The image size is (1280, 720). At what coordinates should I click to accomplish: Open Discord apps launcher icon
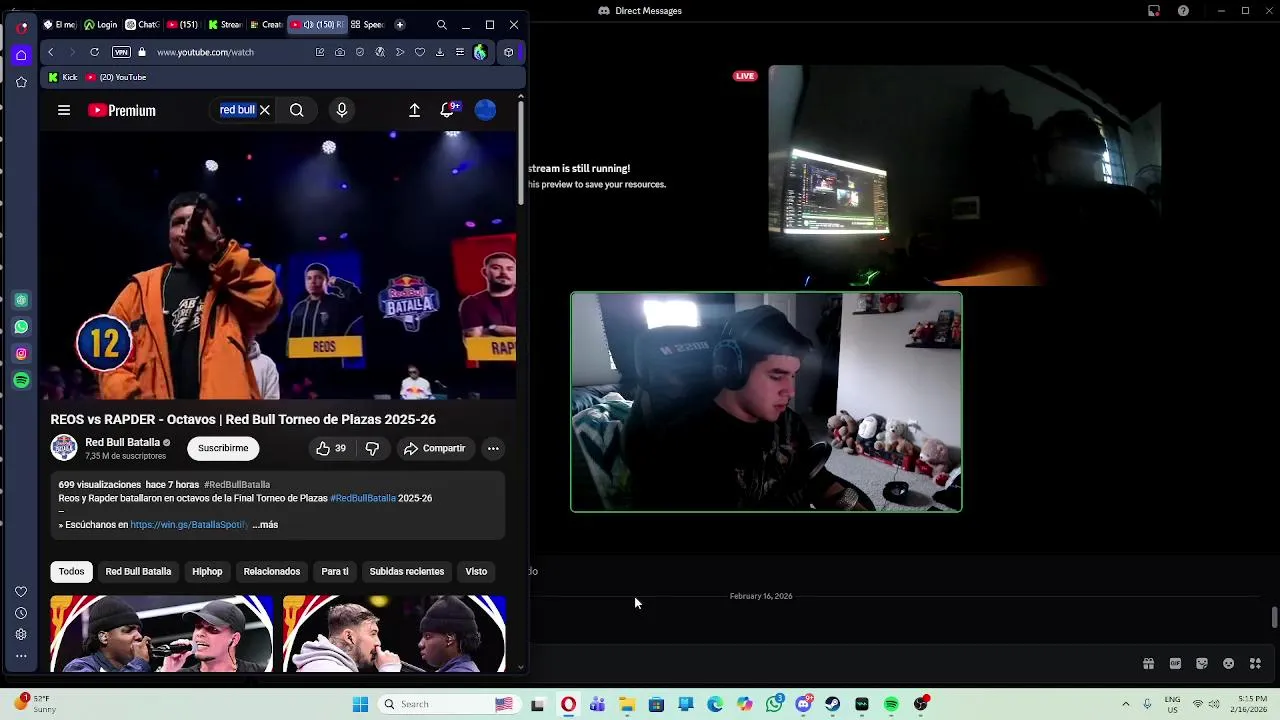tap(1255, 664)
